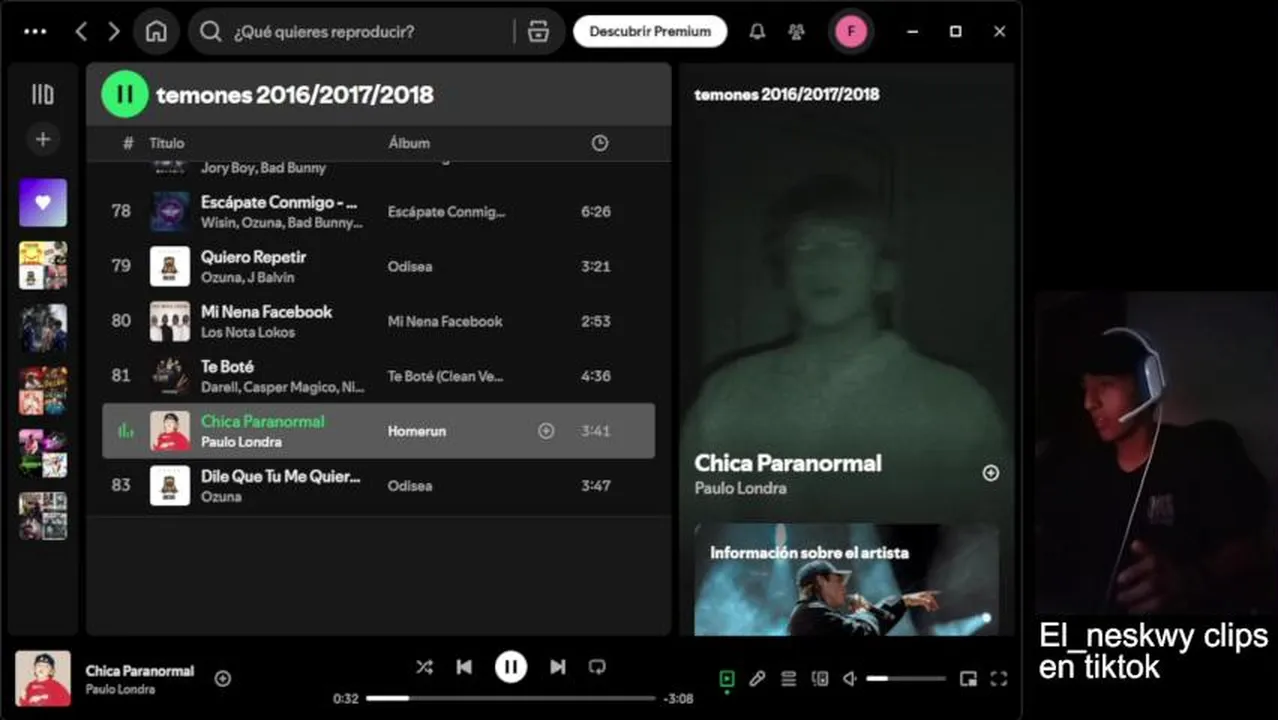This screenshot has width=1278, height=720.
Task: Open the Liked Songs heart playlist
Action: (x=43, y=202)
